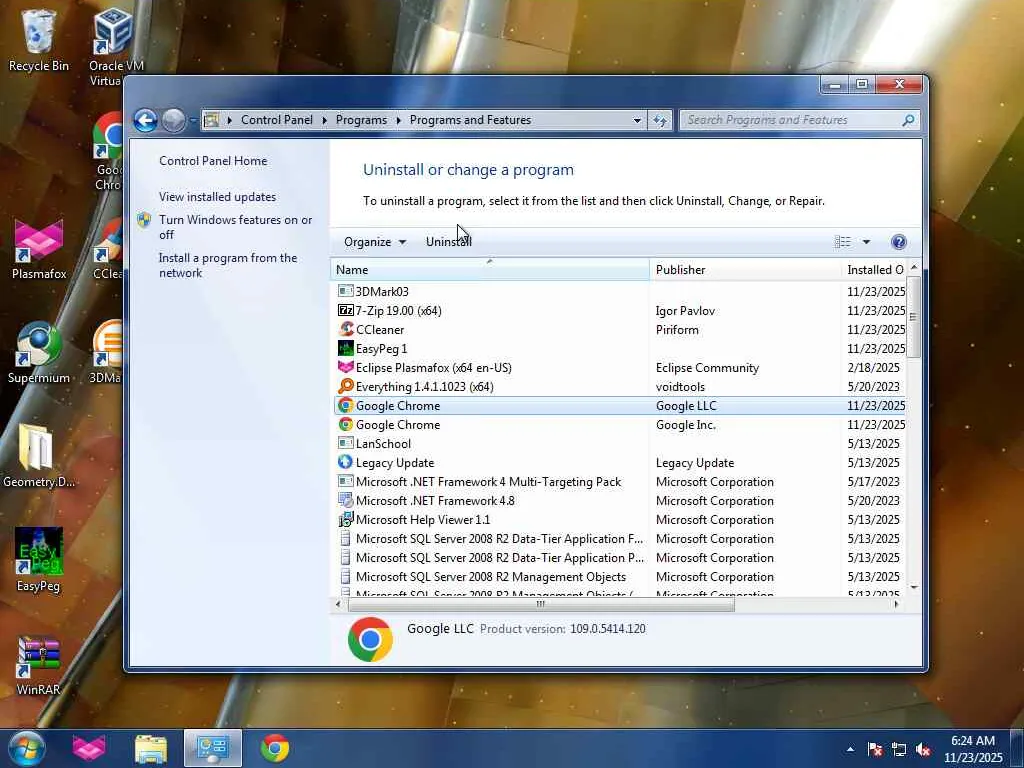Open Turn Windows features on or off
This screenshot has width=1024, height=768.
pos(235,227)
